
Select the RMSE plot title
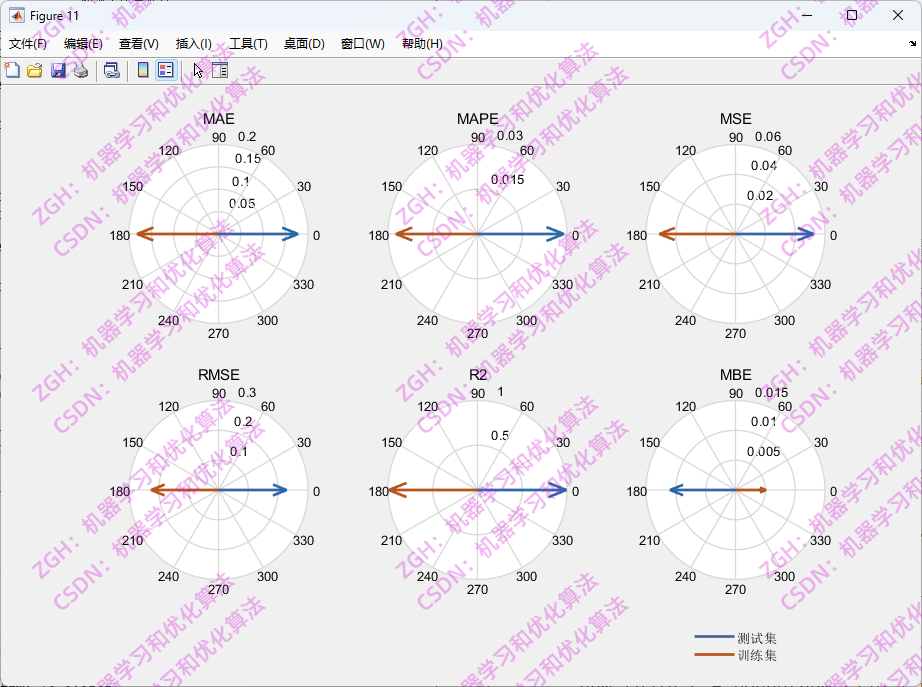point(219,375)
